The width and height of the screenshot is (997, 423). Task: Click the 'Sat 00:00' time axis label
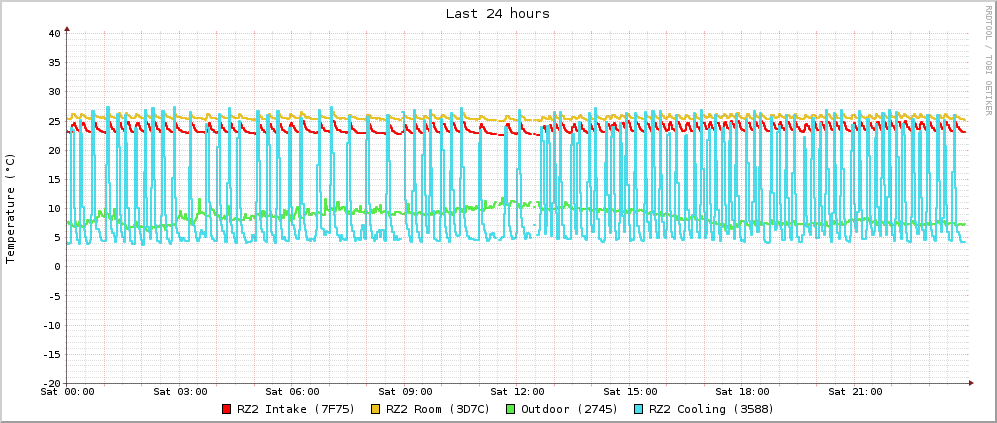67,391
